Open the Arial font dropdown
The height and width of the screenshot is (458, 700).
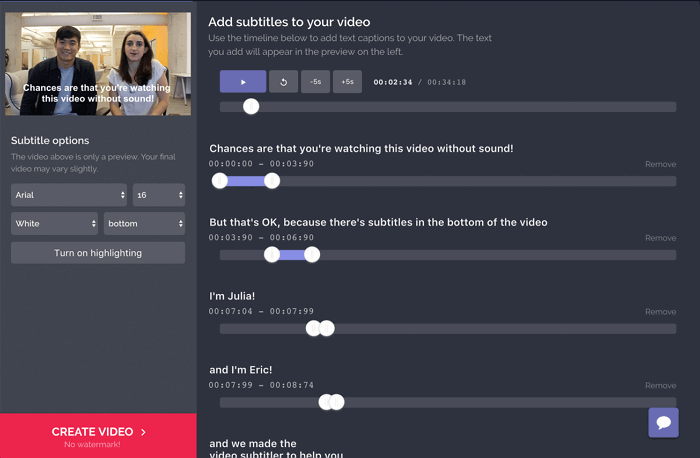(70, 195)
